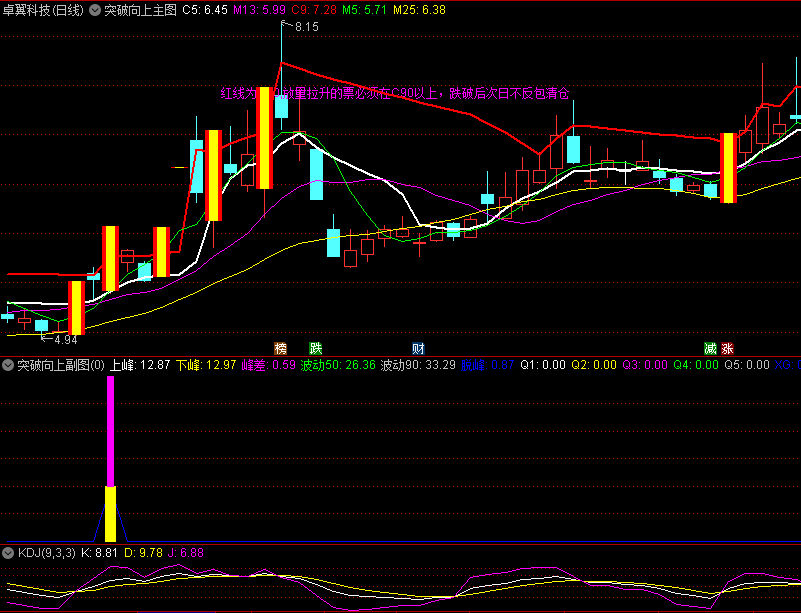Select the Q4: 0.00 value
The image size is (801, 613).
(x=696, y=365)
